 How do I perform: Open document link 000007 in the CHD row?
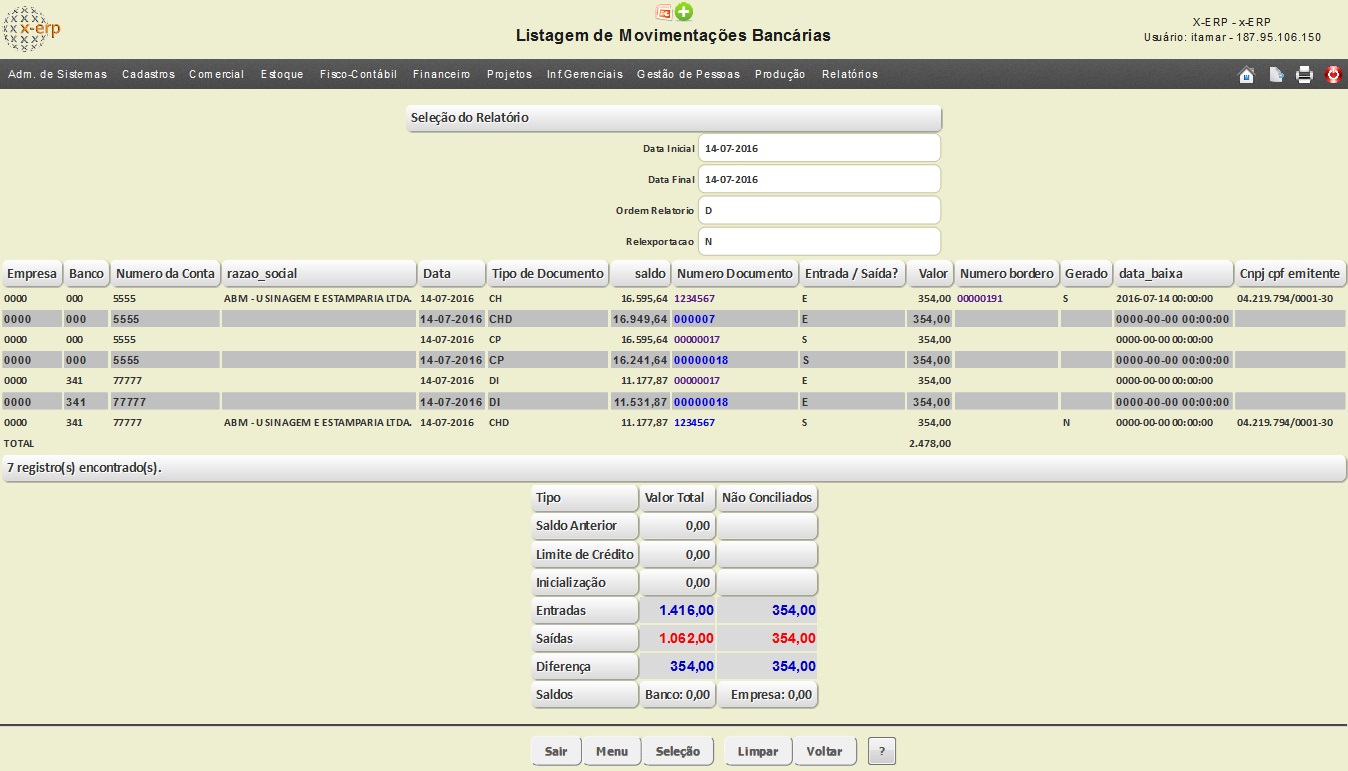(x=695, y=319)
